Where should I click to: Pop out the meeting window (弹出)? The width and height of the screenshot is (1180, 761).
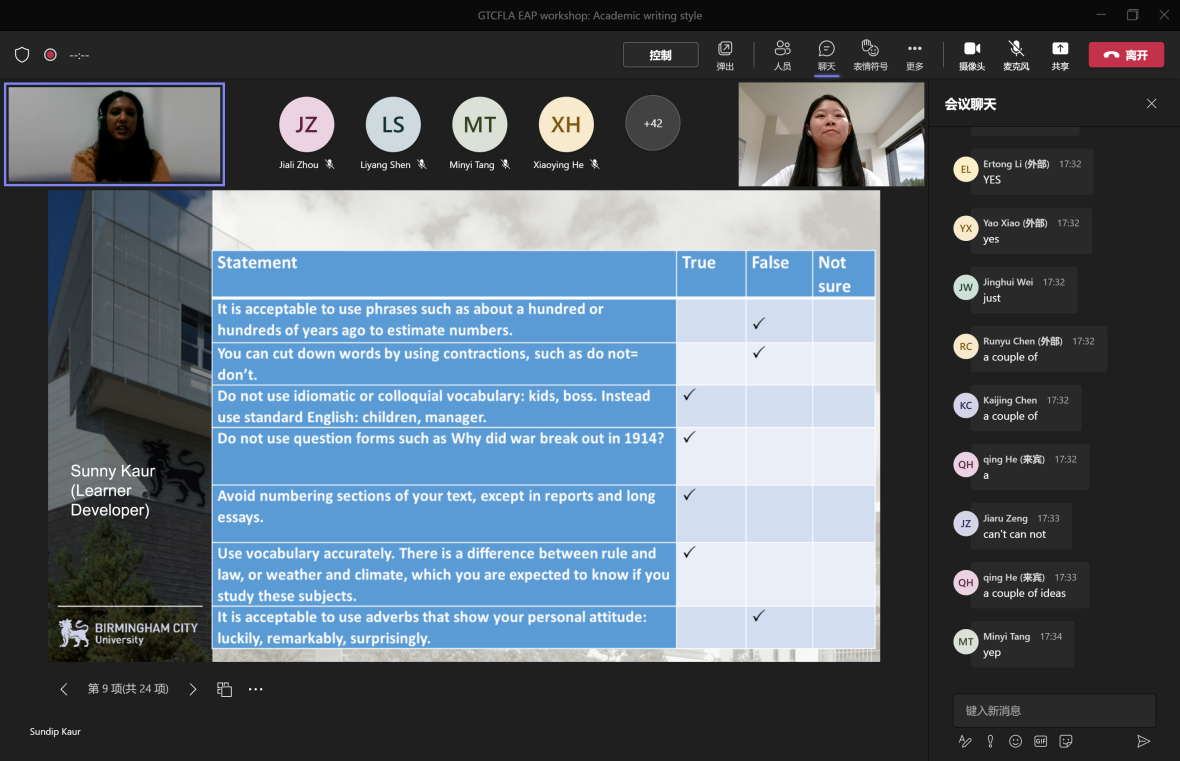tap(725, 54)
